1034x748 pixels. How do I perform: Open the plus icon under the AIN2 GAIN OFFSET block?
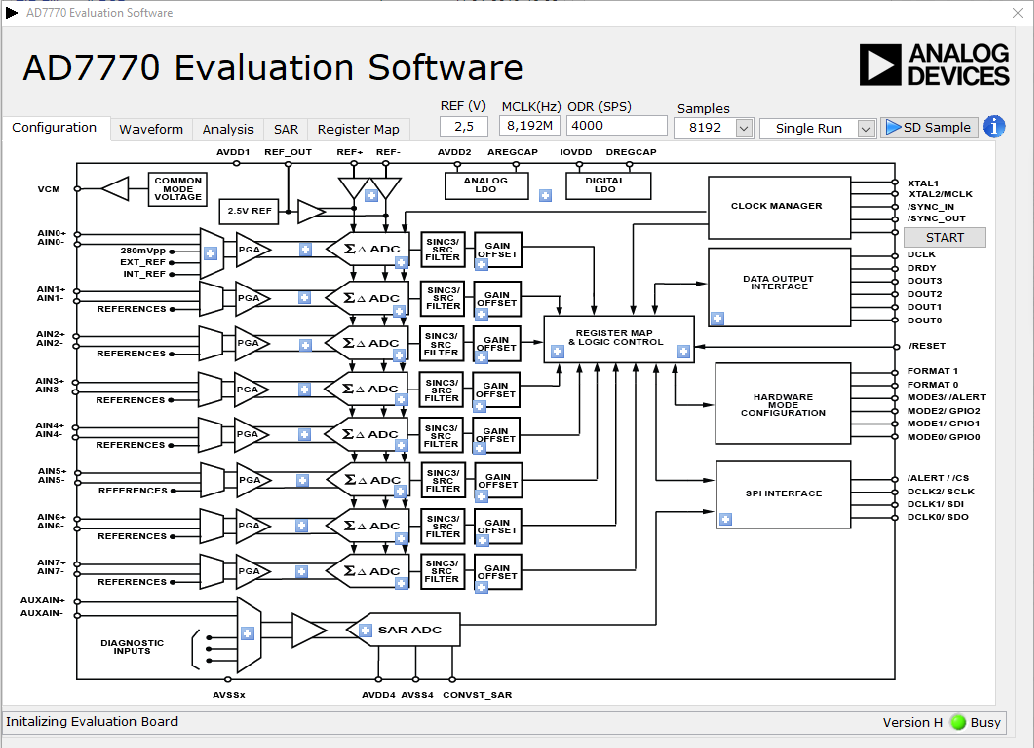pyautogui.click(x=481, y=358)
